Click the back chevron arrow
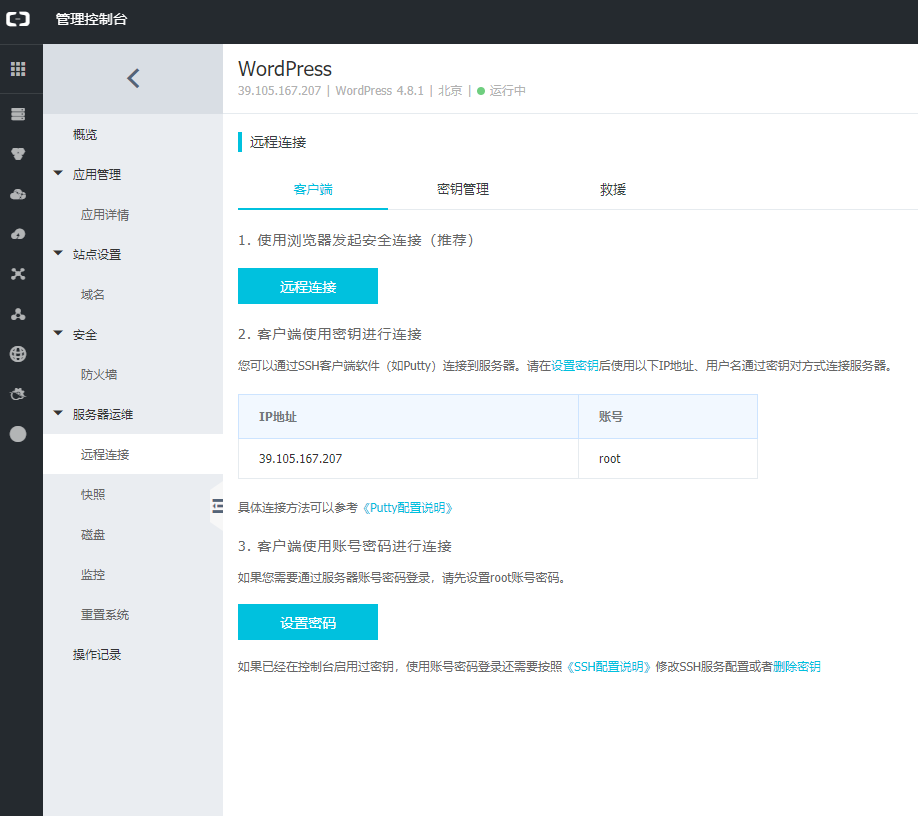The image size is (918, 816). point(133,78)
